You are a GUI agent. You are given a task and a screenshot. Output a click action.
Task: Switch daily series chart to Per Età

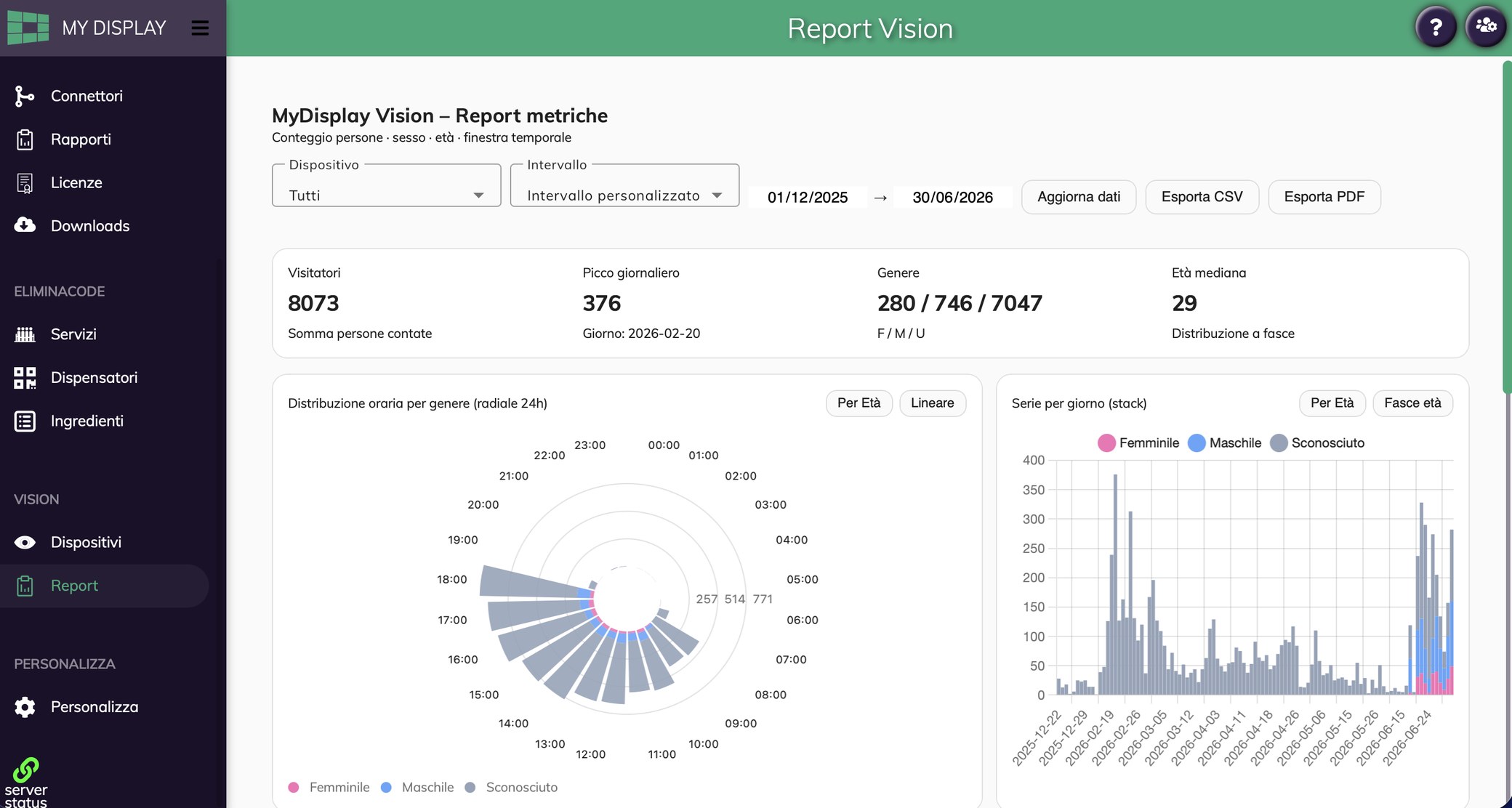[x=1332, y=403]
